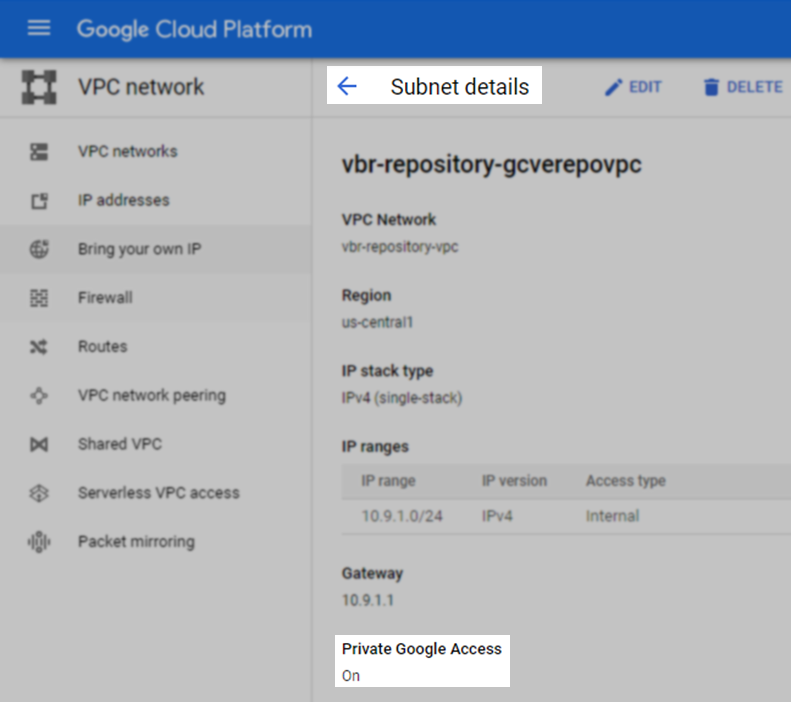
Task: Open Serverless VPC access
Action: pos(158,493)
